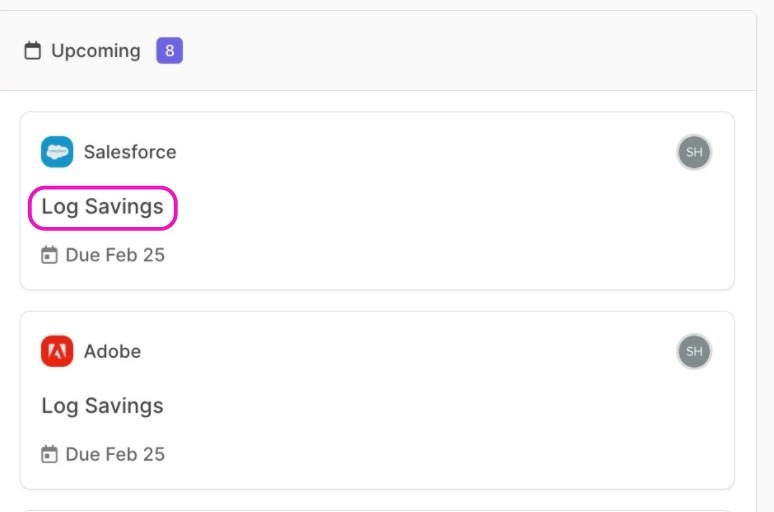Click the Salesforce card's due date calendar icon
Screen dimensions: 774x512
(x=49, y=255)
